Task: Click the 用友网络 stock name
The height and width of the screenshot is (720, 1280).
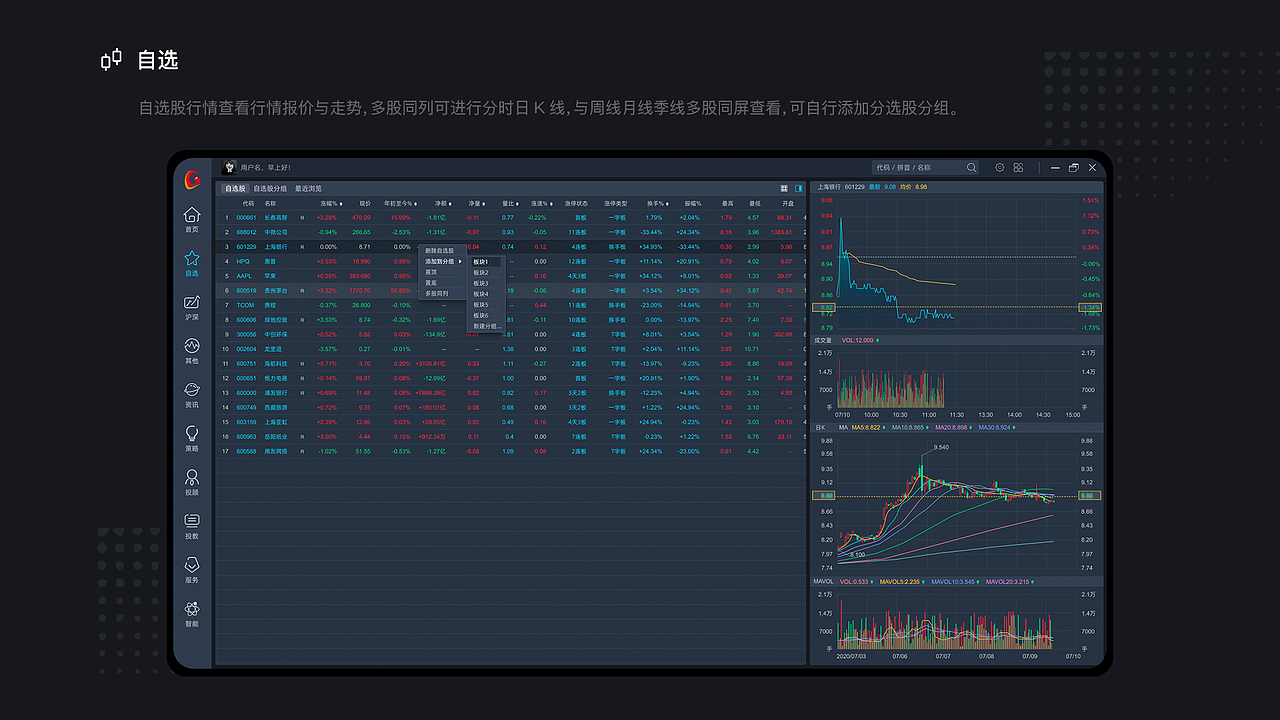Action: pos(276,451)
